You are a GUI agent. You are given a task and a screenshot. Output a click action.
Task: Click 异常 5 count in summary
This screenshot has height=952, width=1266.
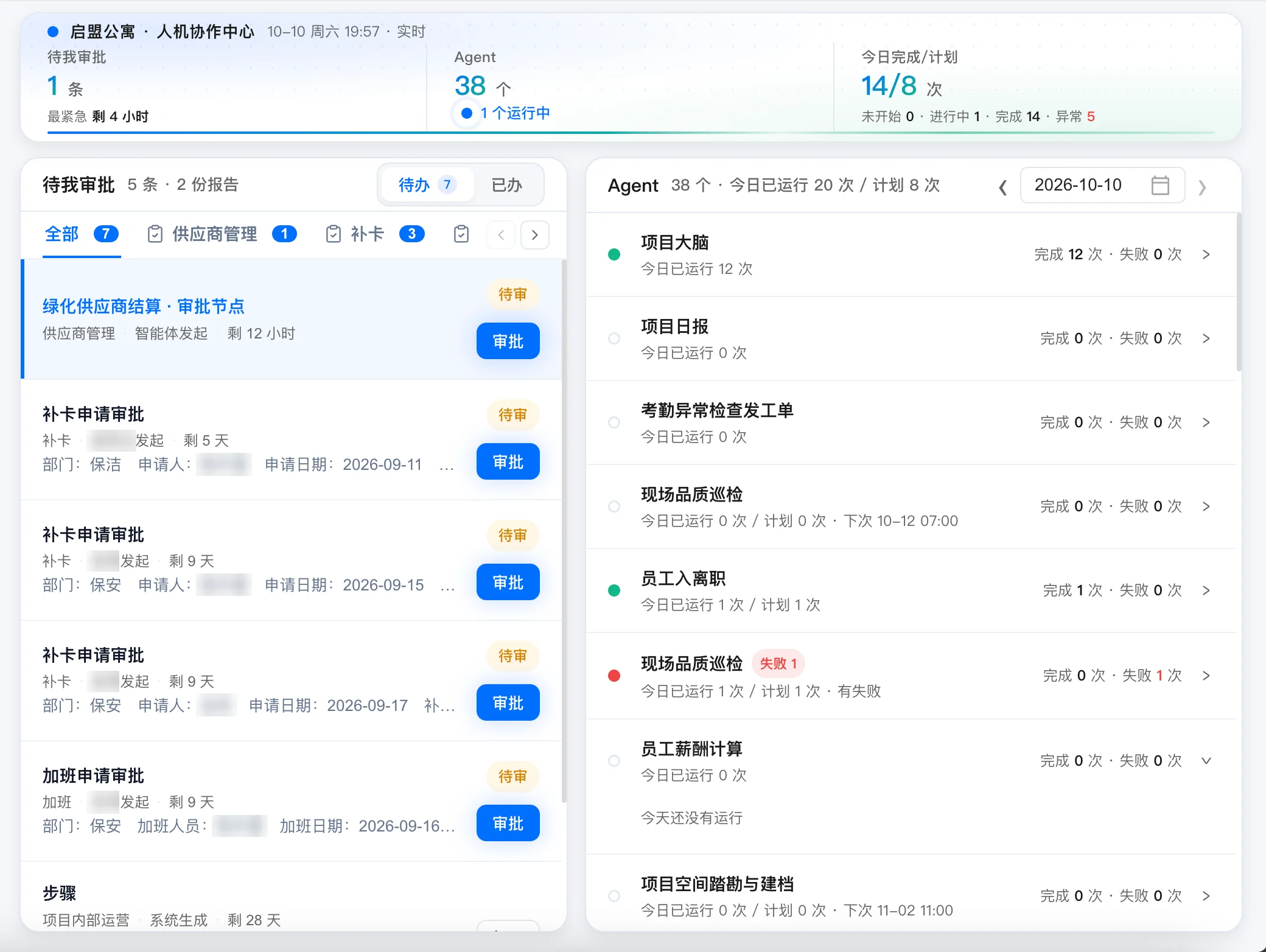1075,116
